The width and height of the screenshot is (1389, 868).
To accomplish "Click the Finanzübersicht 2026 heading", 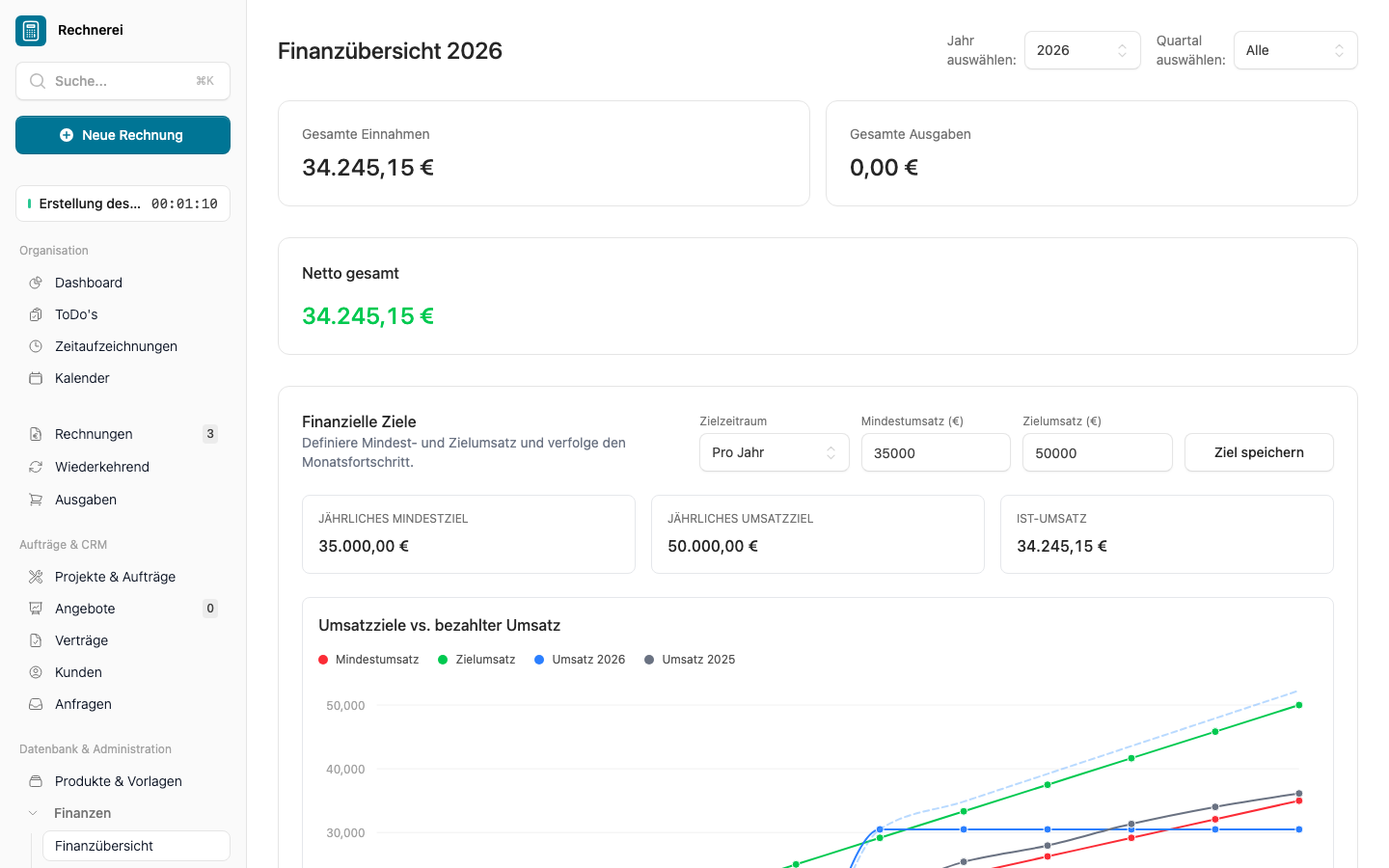I will (x=390, y=51).
